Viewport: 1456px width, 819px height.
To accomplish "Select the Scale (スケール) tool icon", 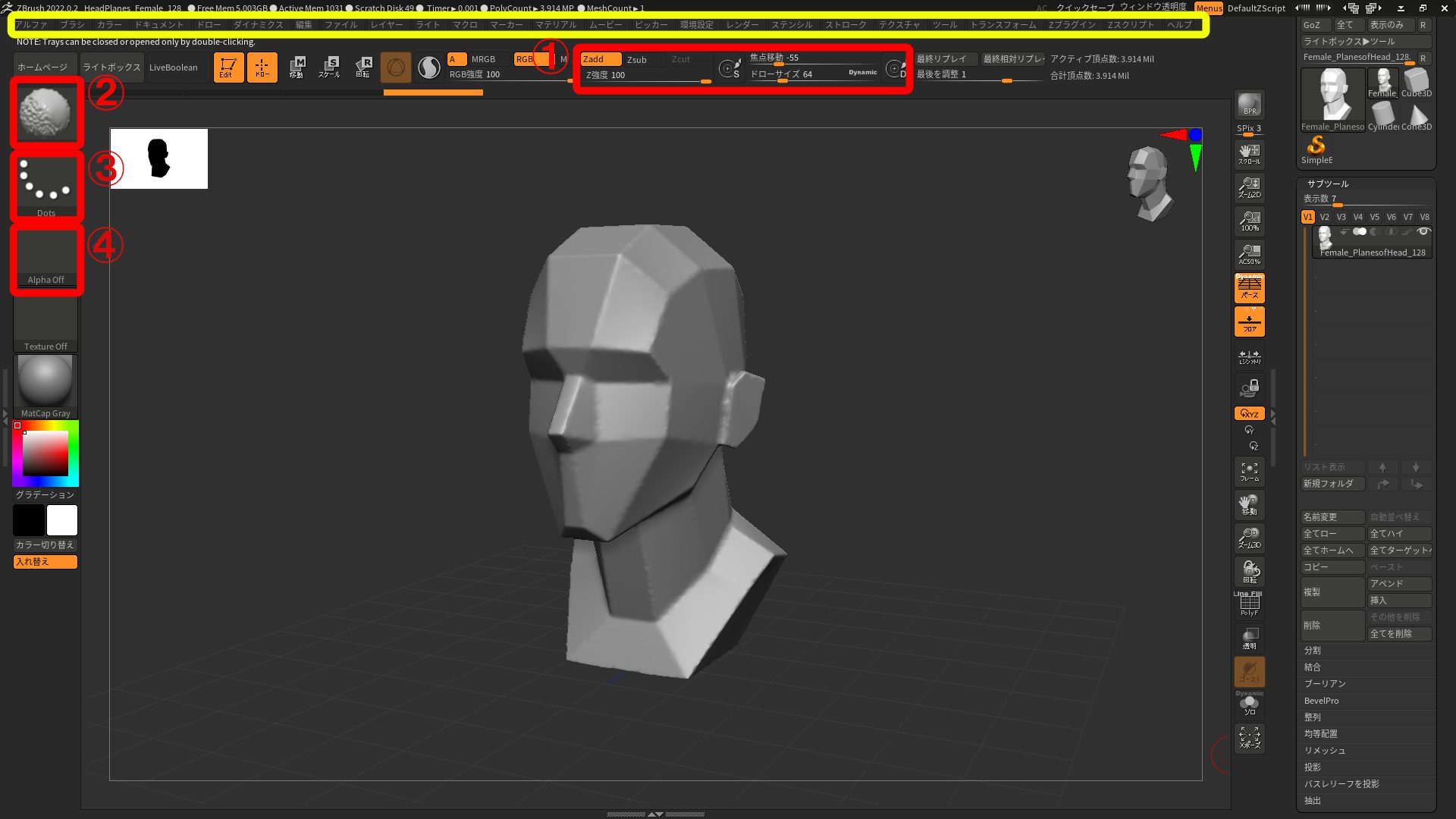I will (329, 67).
